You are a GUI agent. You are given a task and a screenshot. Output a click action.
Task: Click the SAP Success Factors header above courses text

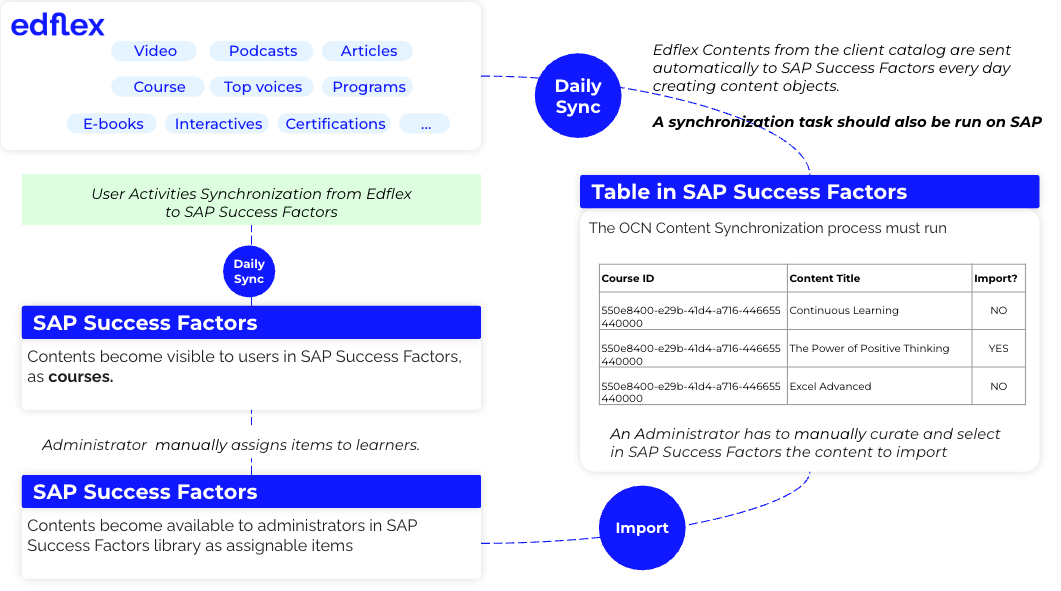tap(251, 322)
